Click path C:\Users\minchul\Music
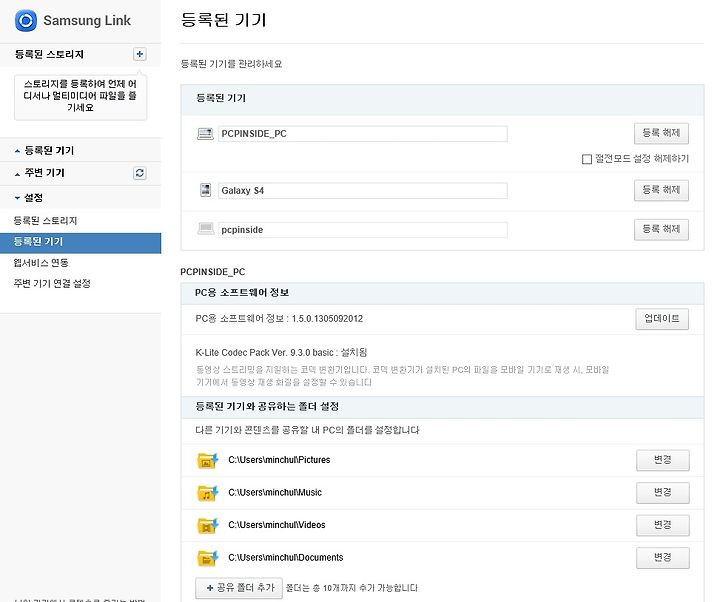 [275, 493]
